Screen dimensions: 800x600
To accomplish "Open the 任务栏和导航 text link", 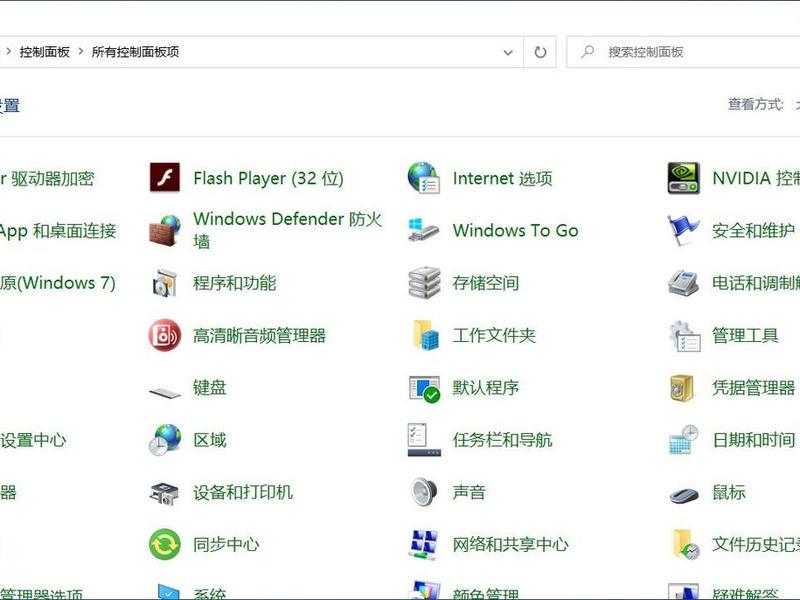I will (502, 439).
